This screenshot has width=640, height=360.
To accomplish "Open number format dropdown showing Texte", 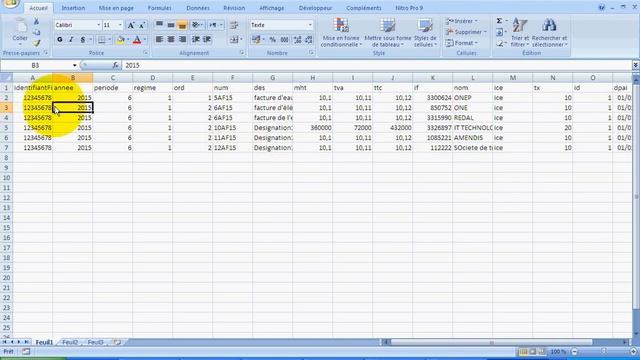I will click(310, 25).
